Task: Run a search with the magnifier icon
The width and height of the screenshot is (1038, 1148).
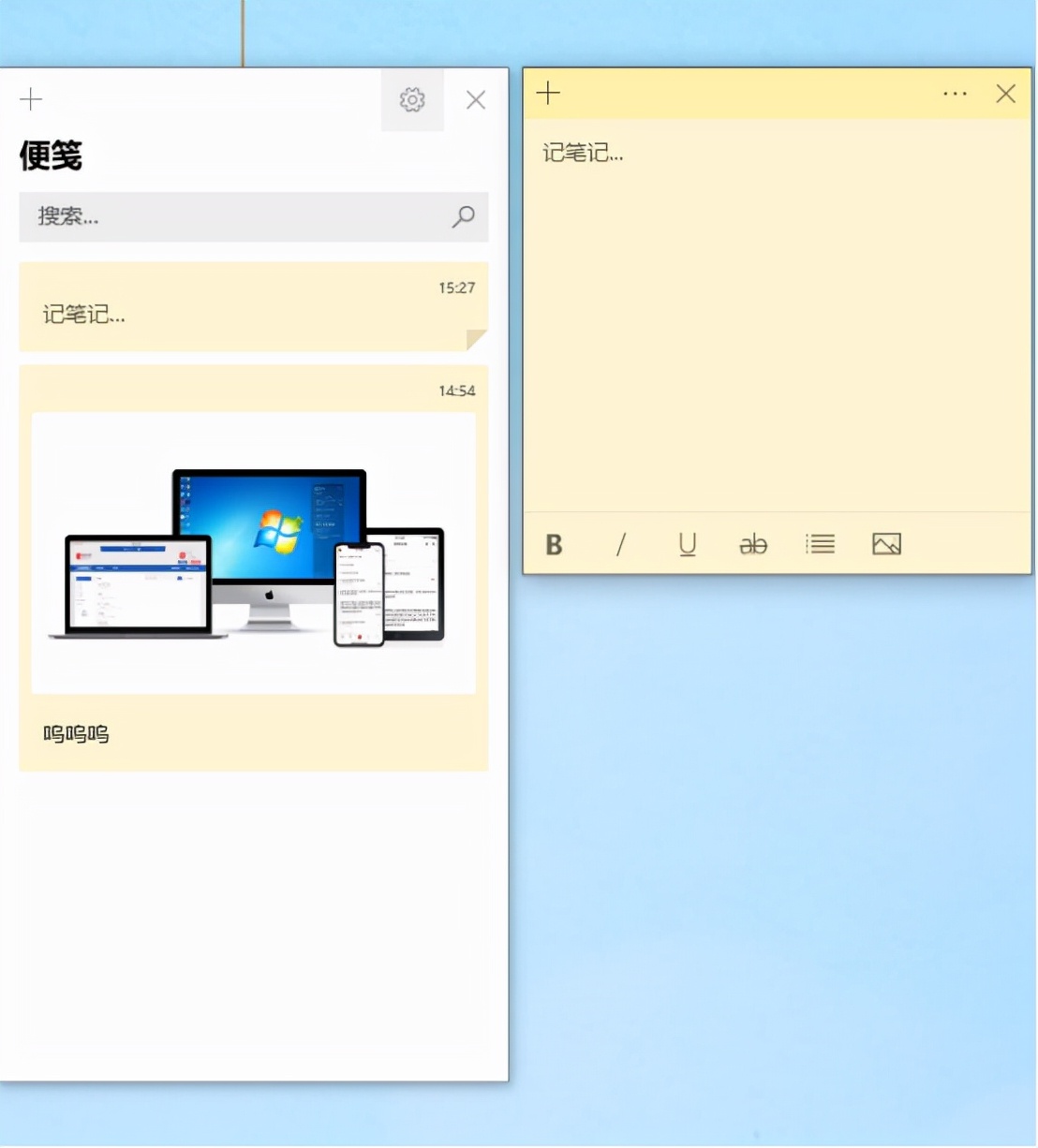Action: point(463,217)
